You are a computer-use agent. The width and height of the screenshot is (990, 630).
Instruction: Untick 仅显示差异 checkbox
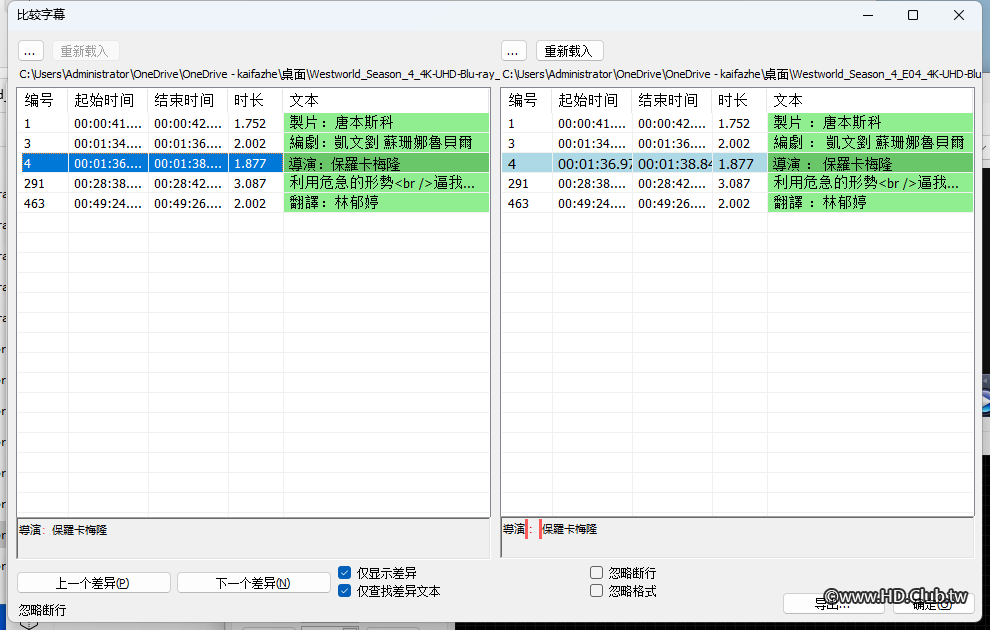click(x=344, y=573)
